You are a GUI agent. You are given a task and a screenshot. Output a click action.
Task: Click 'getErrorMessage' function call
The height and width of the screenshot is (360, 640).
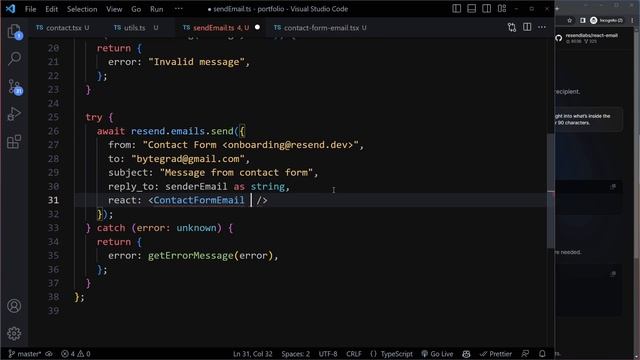tap(191, 256)
